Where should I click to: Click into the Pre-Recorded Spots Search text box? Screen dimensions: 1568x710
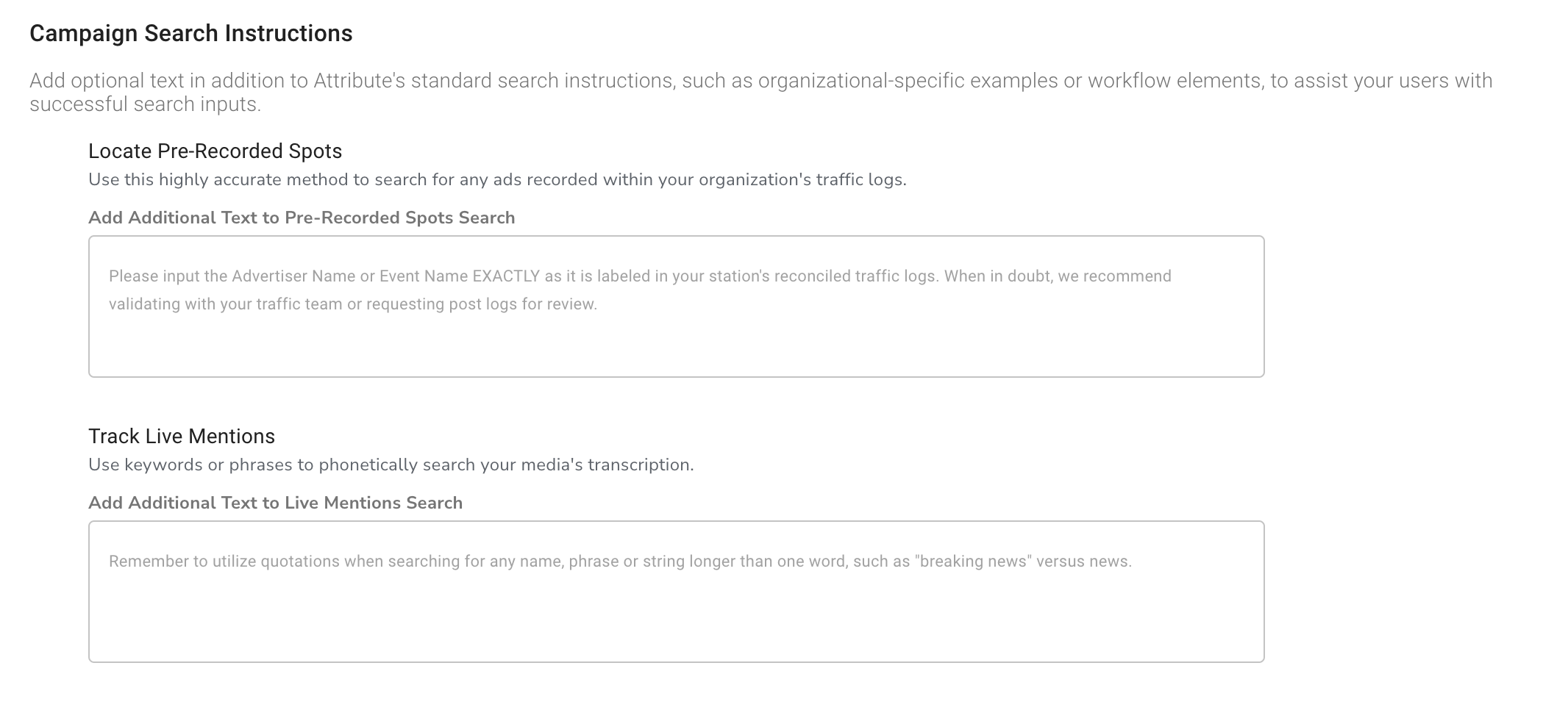(x=675, y=338)
